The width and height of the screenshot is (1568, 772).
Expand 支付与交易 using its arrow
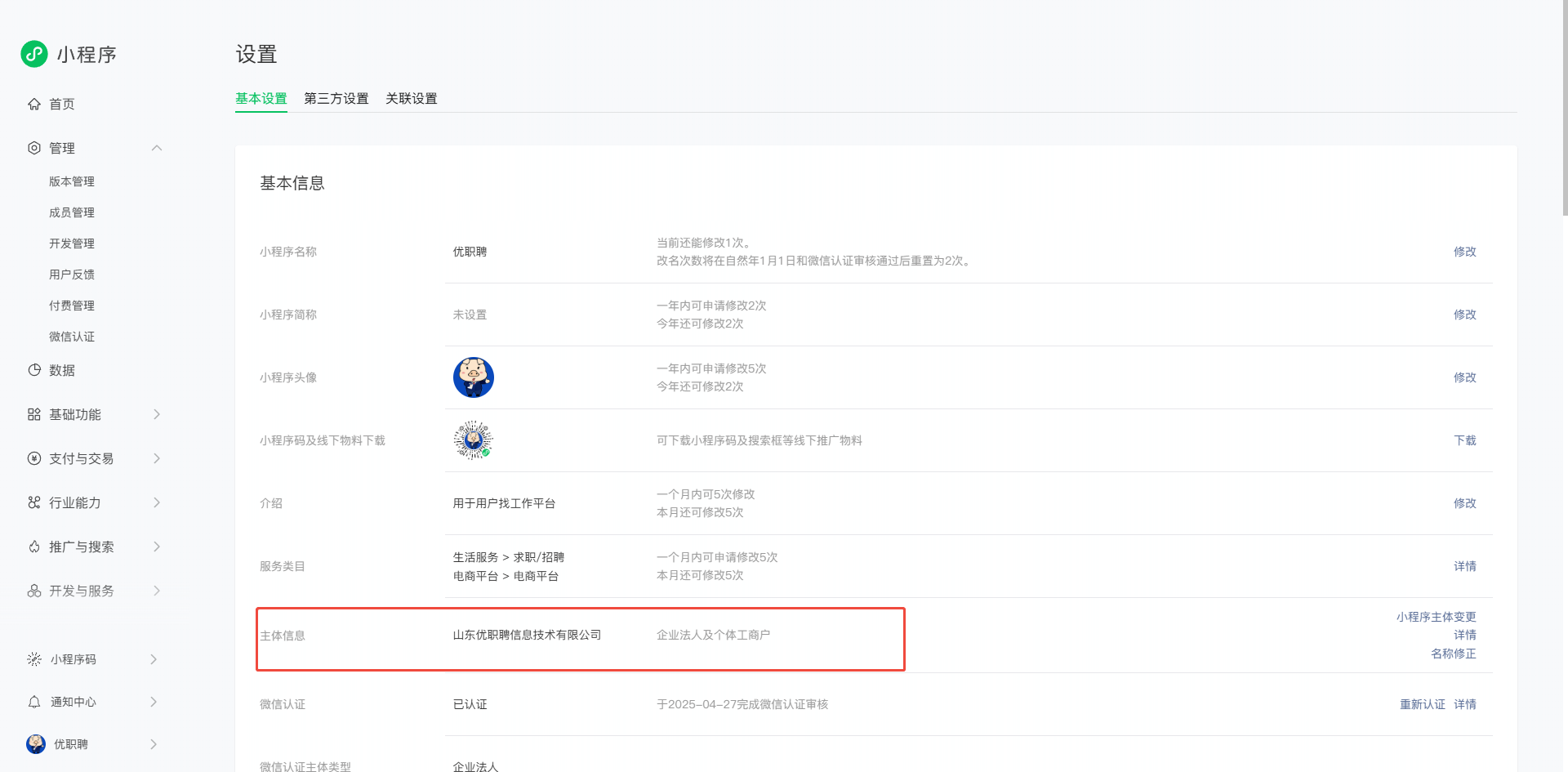(x=157, y=458)
